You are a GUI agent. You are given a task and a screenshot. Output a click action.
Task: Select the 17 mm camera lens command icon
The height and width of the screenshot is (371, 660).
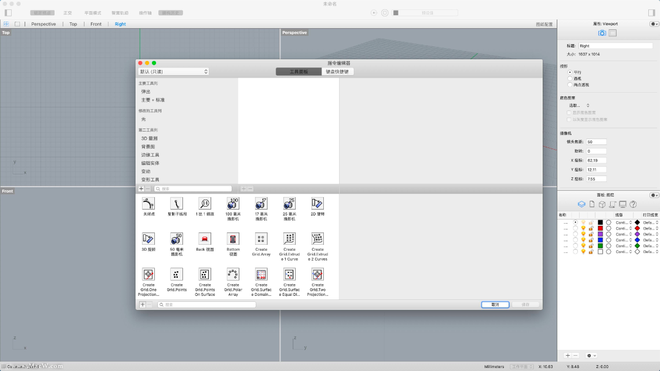click(261, 204)
